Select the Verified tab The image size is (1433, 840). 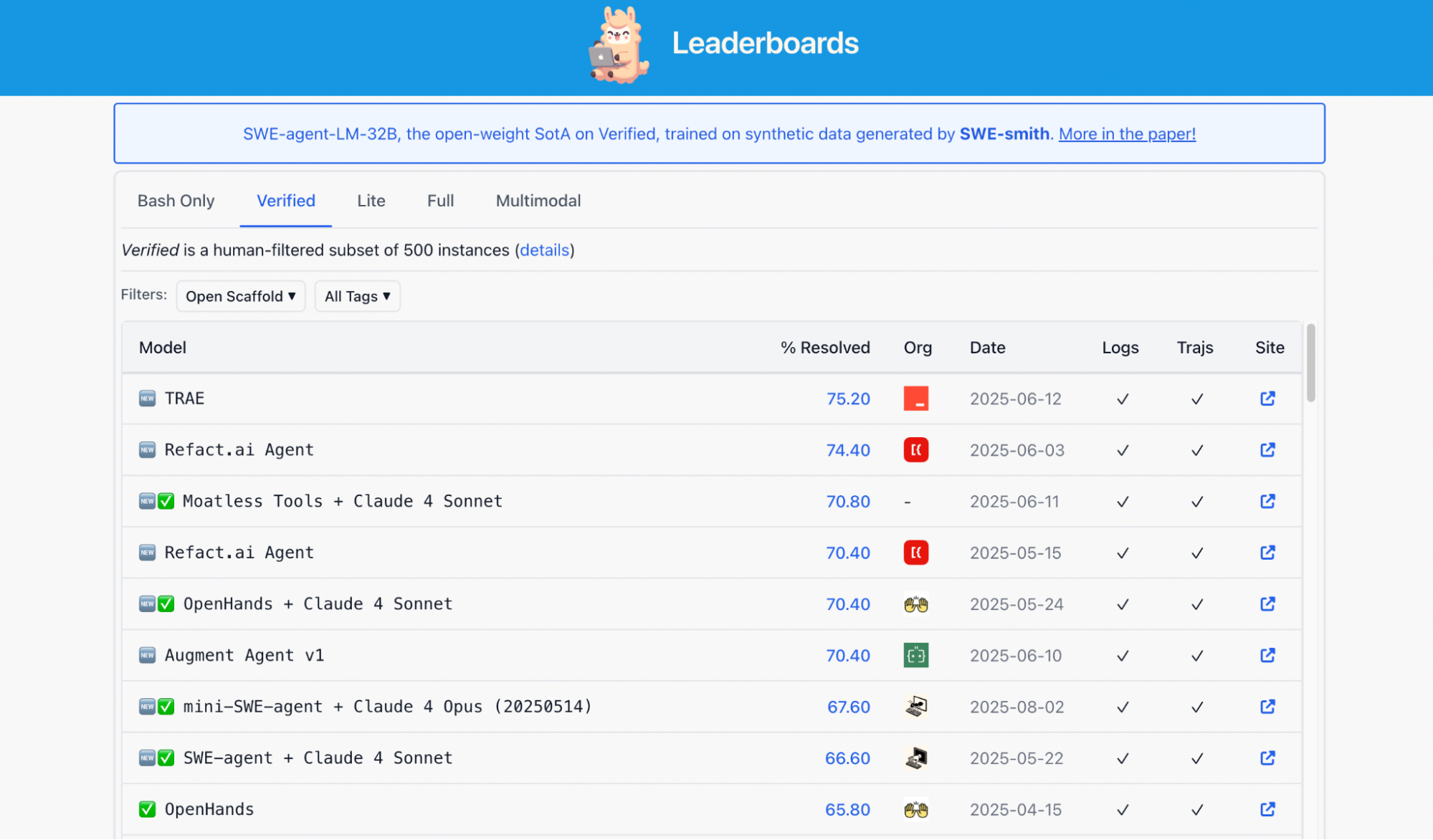coord(286,201)
